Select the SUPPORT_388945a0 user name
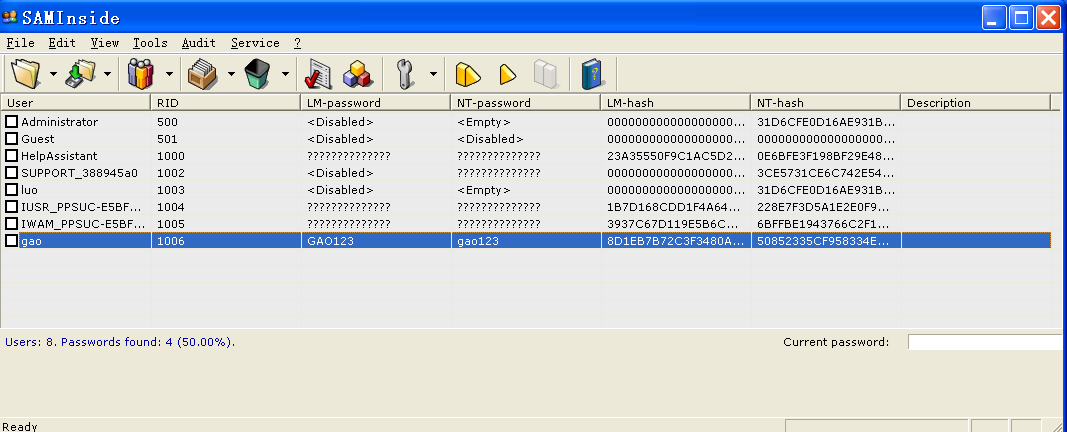Viewport: 1067px width, 432px height. click(x=79, y=173)
